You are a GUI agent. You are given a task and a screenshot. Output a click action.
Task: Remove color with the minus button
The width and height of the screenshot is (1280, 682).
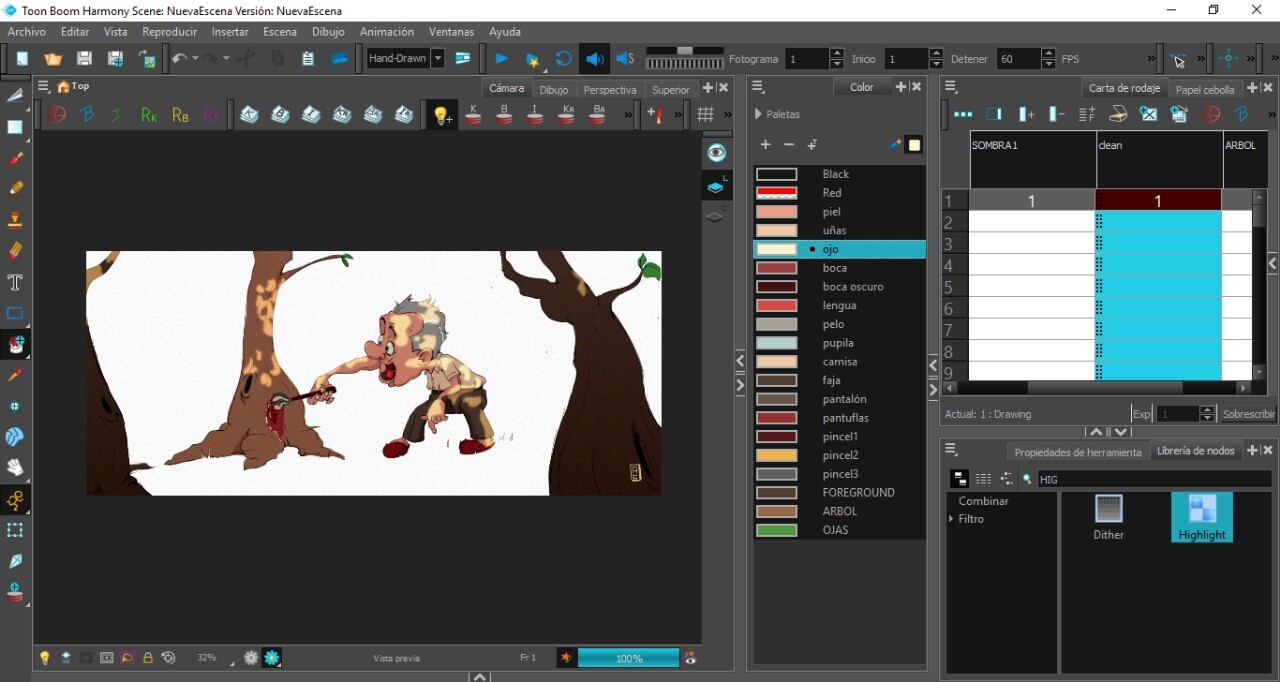click(x=789, y=145)
